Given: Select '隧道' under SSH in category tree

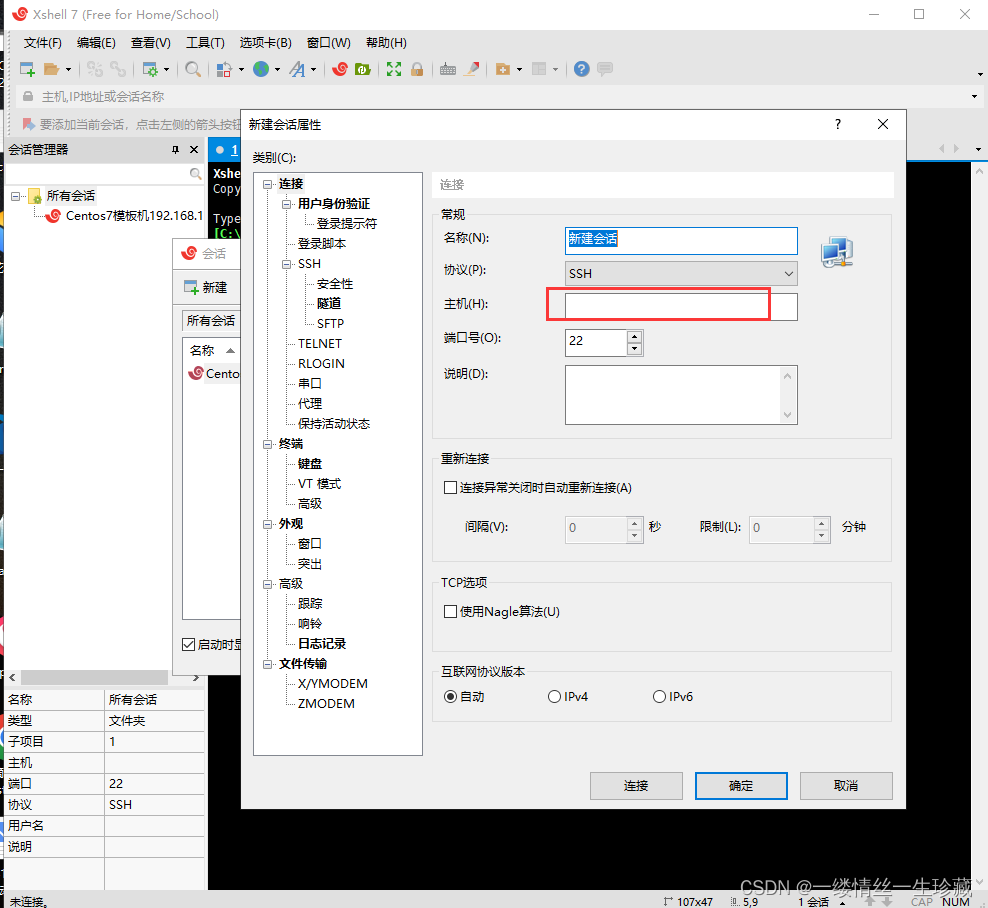Looking at the screenshot, I should point(329,304).
